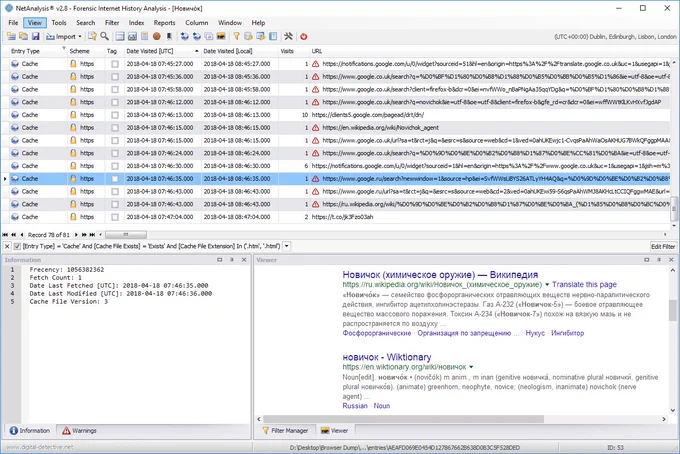
Task: Open новичок - Wiktionary result link
Action: (x=387, y=357)
